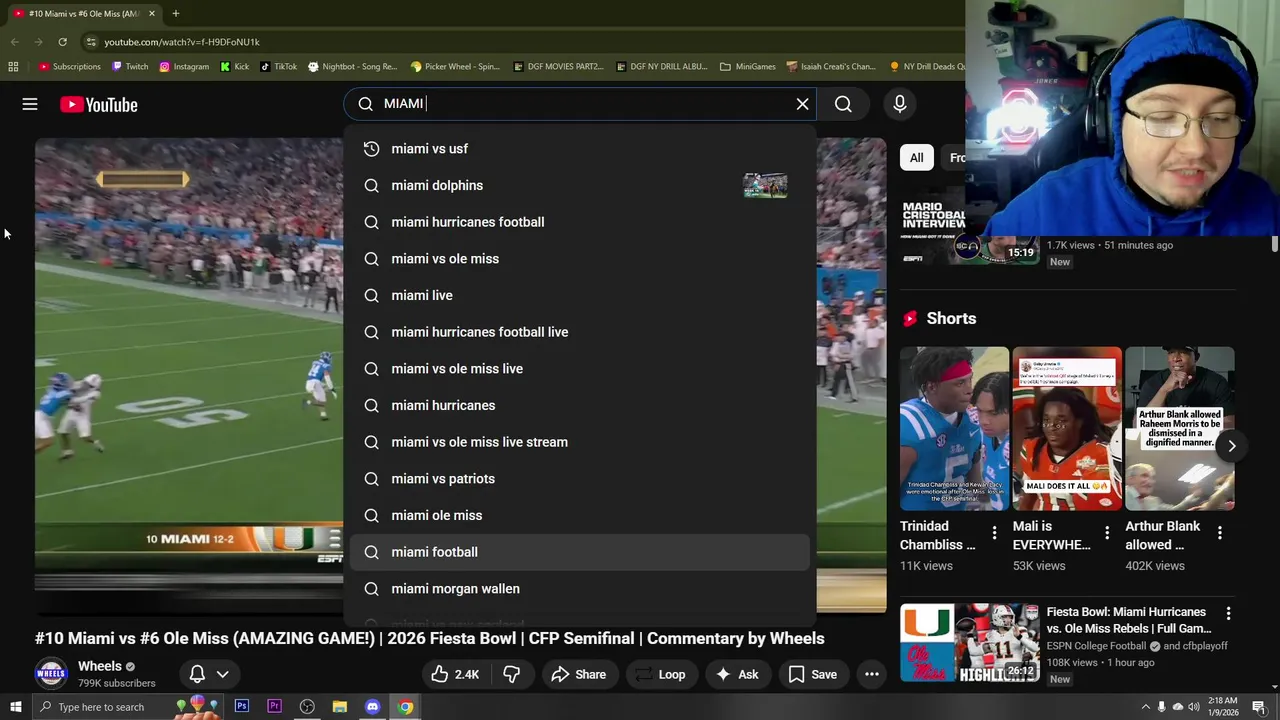This screenshot has height=720, width=1280.
Task: Expand 'MiniGames' bookmark folder
Action: pyautogui.click(x=747, y=67)
